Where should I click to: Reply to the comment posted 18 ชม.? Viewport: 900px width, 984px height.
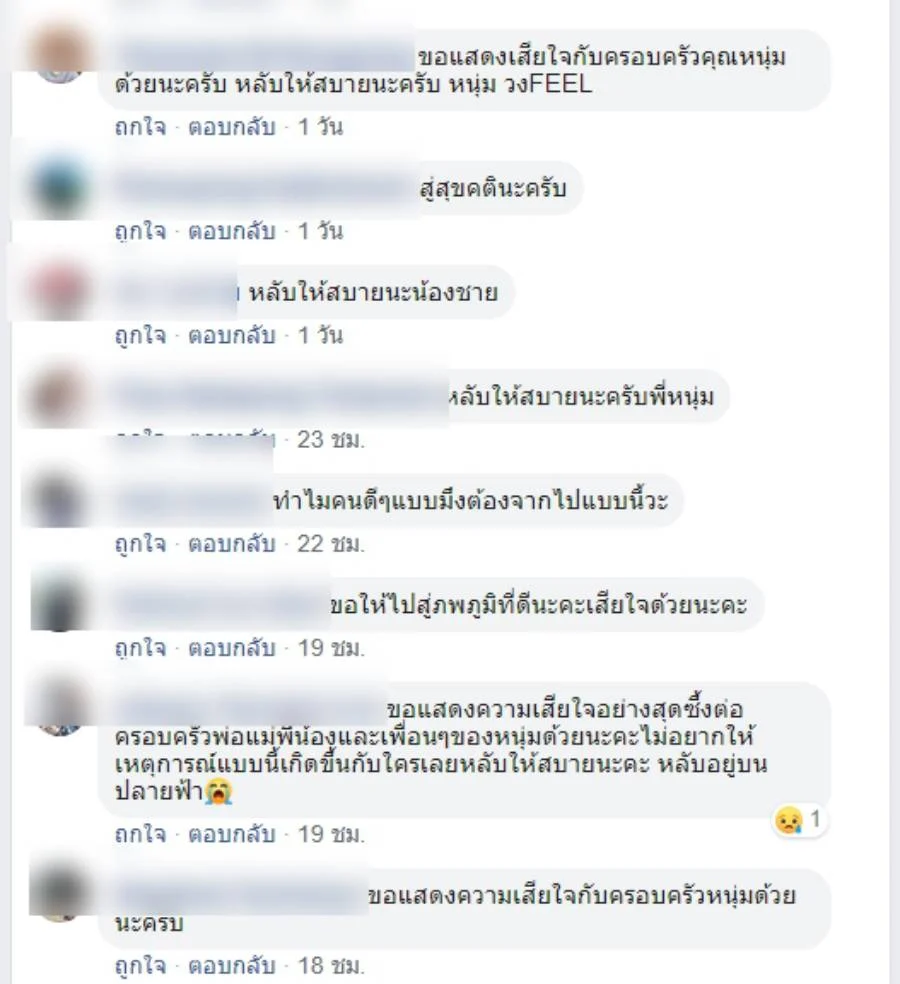[232, 965]
